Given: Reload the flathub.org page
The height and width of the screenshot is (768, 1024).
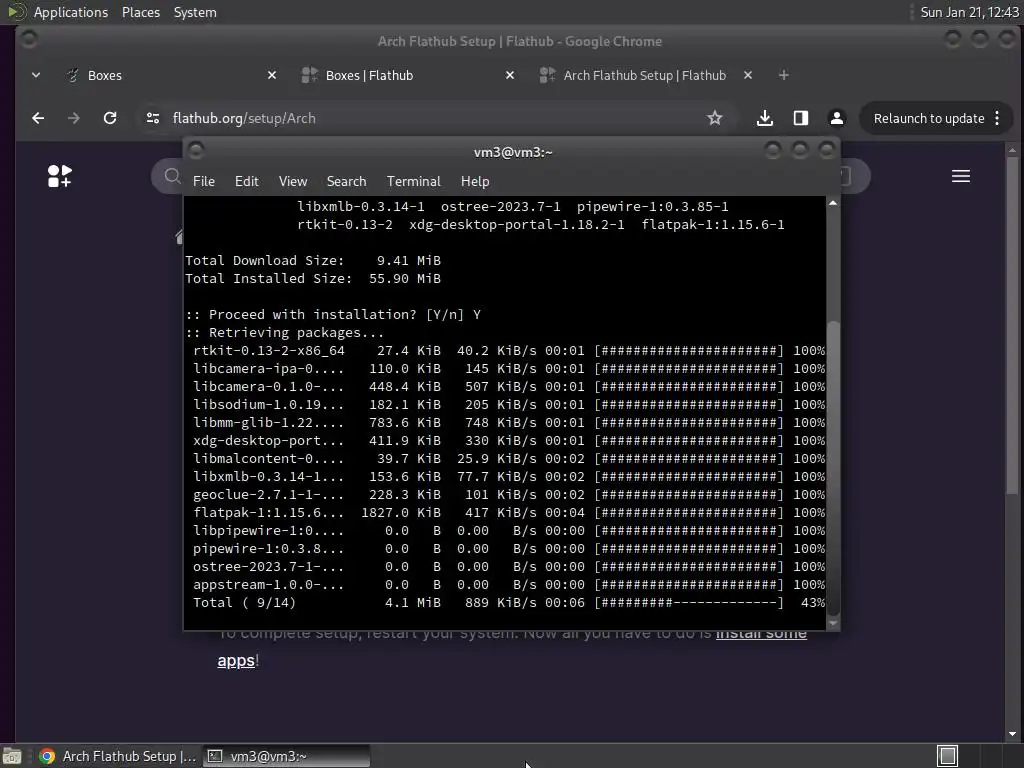Looking at the screenshot, I should 110,118.
